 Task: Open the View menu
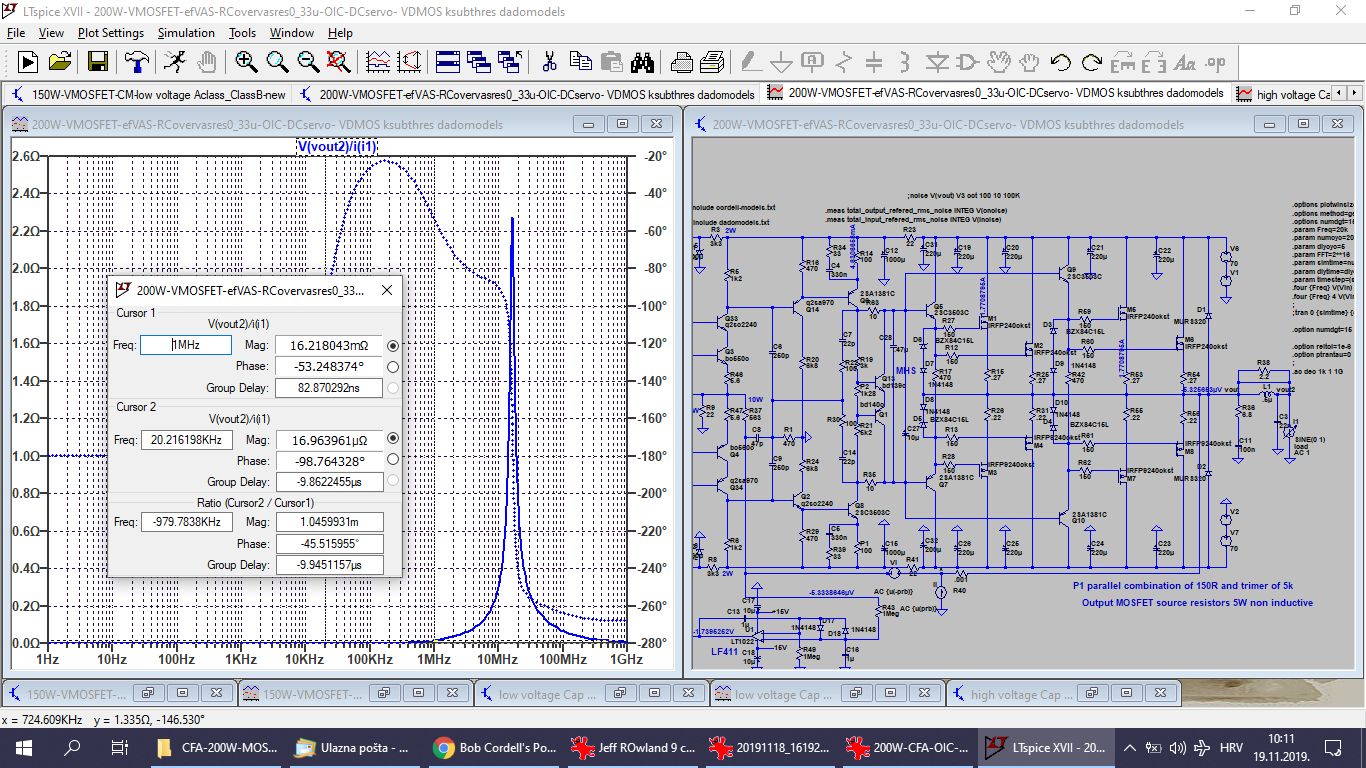click(51, 32)
